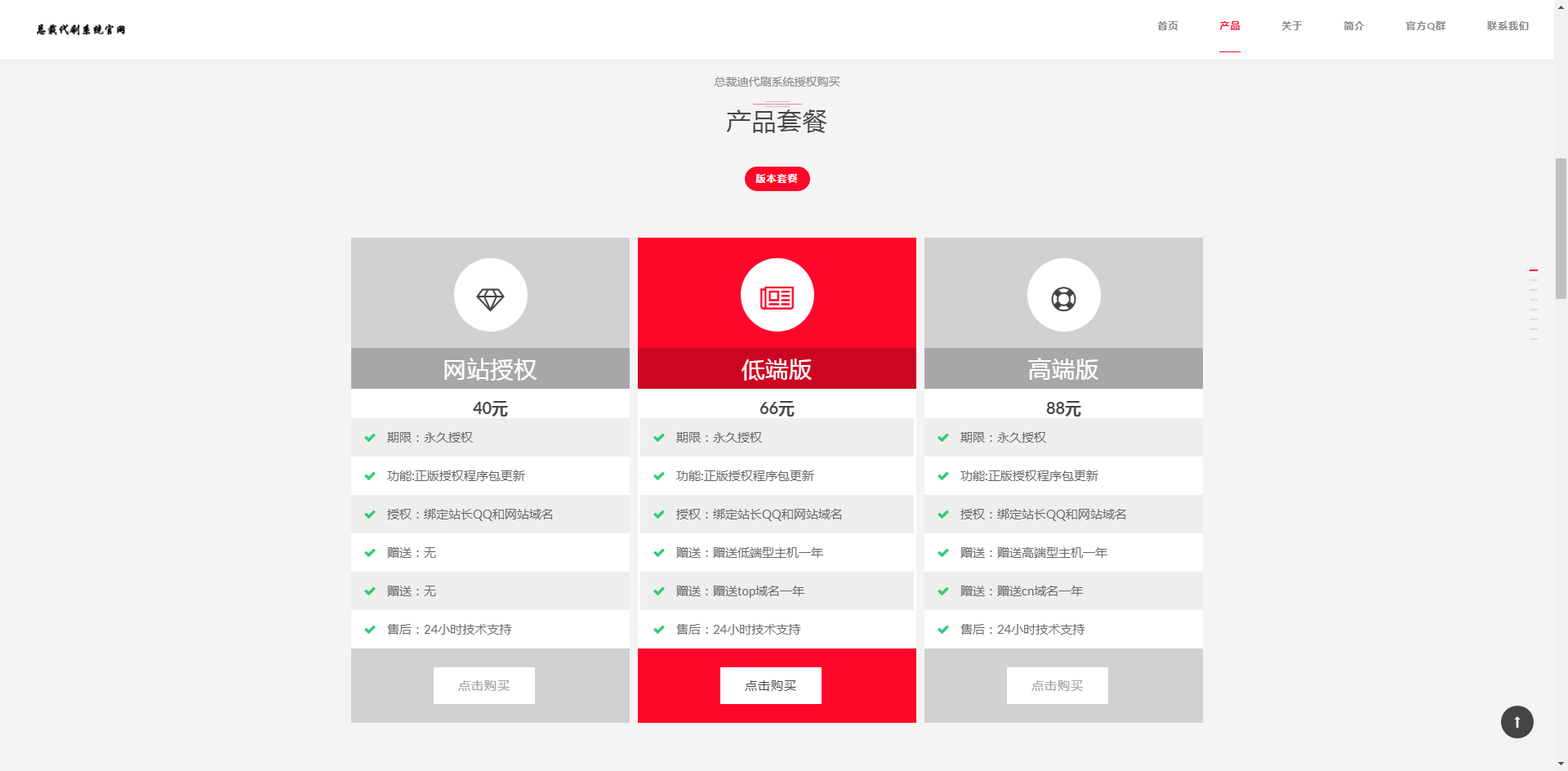1568x771 pixels.
Task: Click the lifebuoy icon on 高端版 card
Action: point(1063,299)
